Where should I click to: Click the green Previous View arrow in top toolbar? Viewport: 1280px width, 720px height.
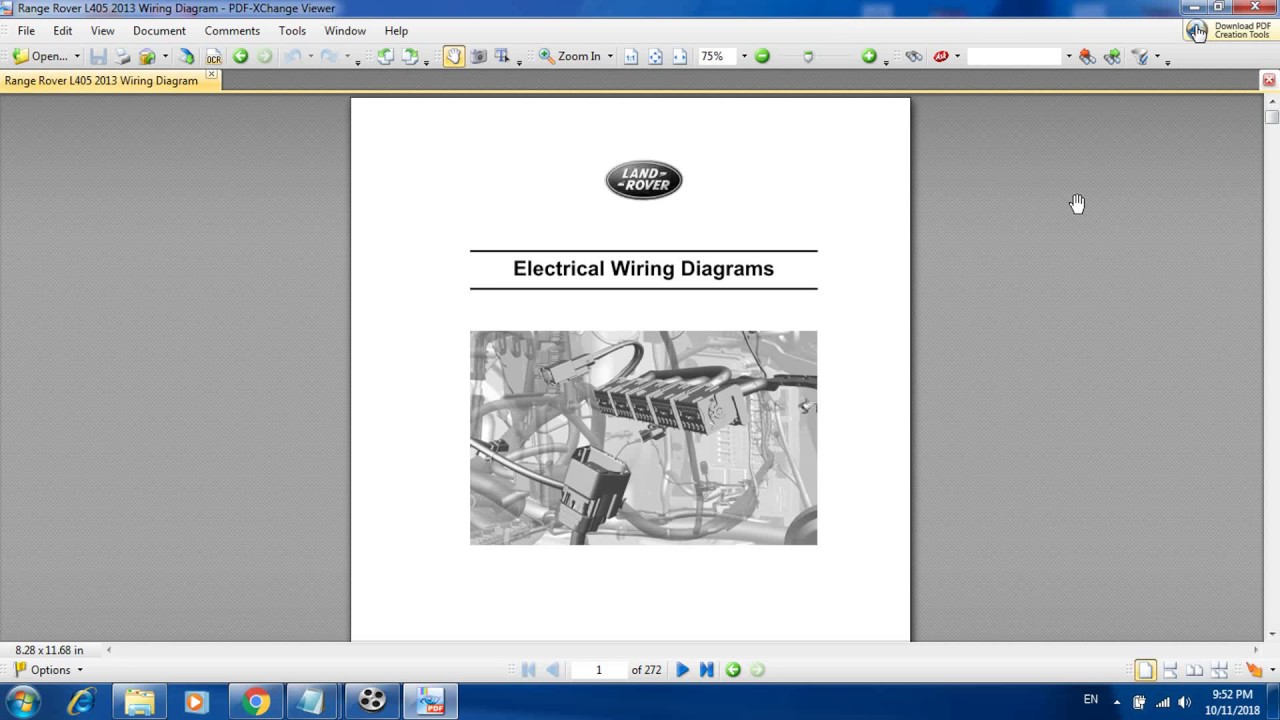(240, 56)
